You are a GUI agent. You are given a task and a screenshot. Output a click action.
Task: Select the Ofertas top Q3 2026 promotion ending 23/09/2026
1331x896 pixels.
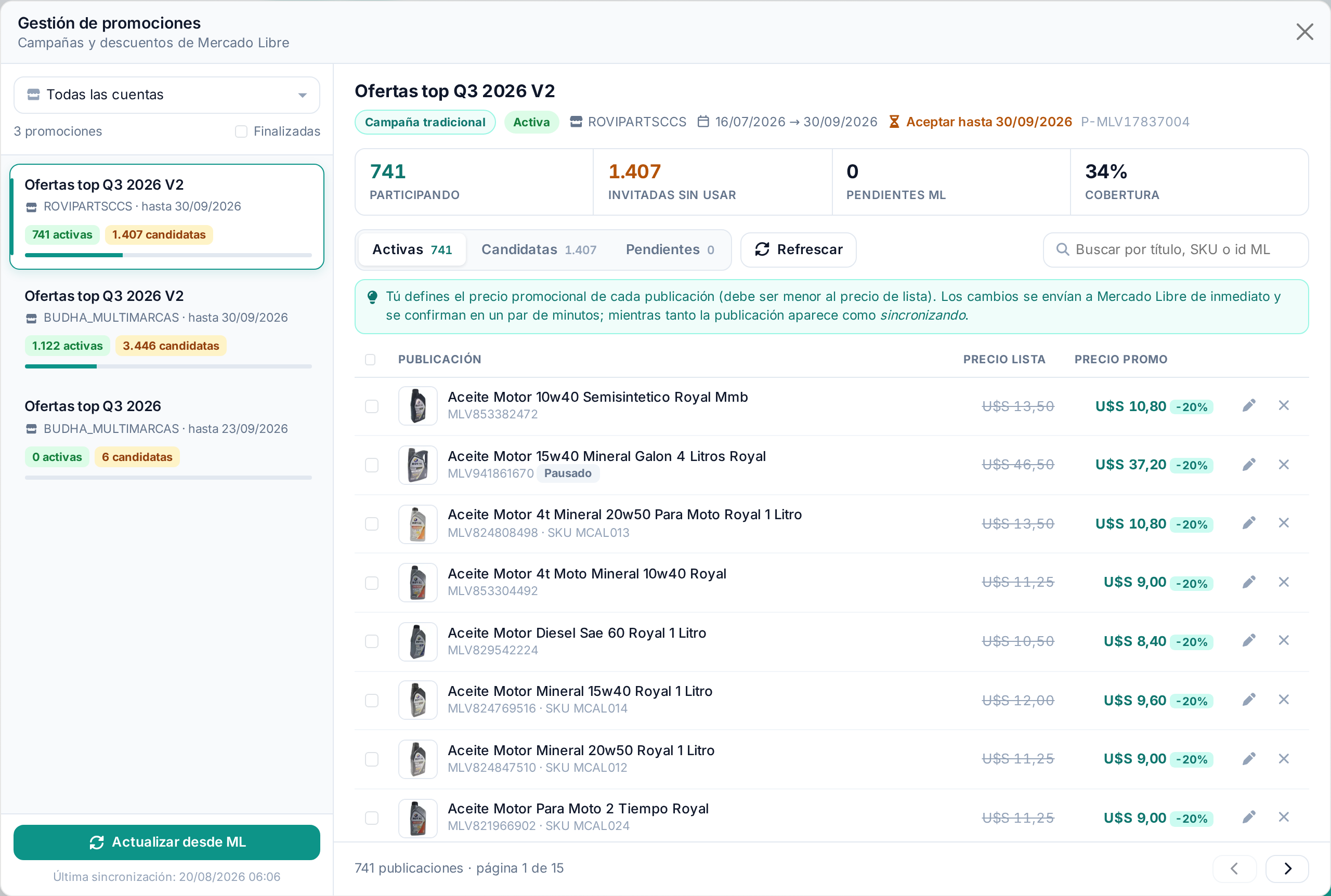click(x=167, y=440)
